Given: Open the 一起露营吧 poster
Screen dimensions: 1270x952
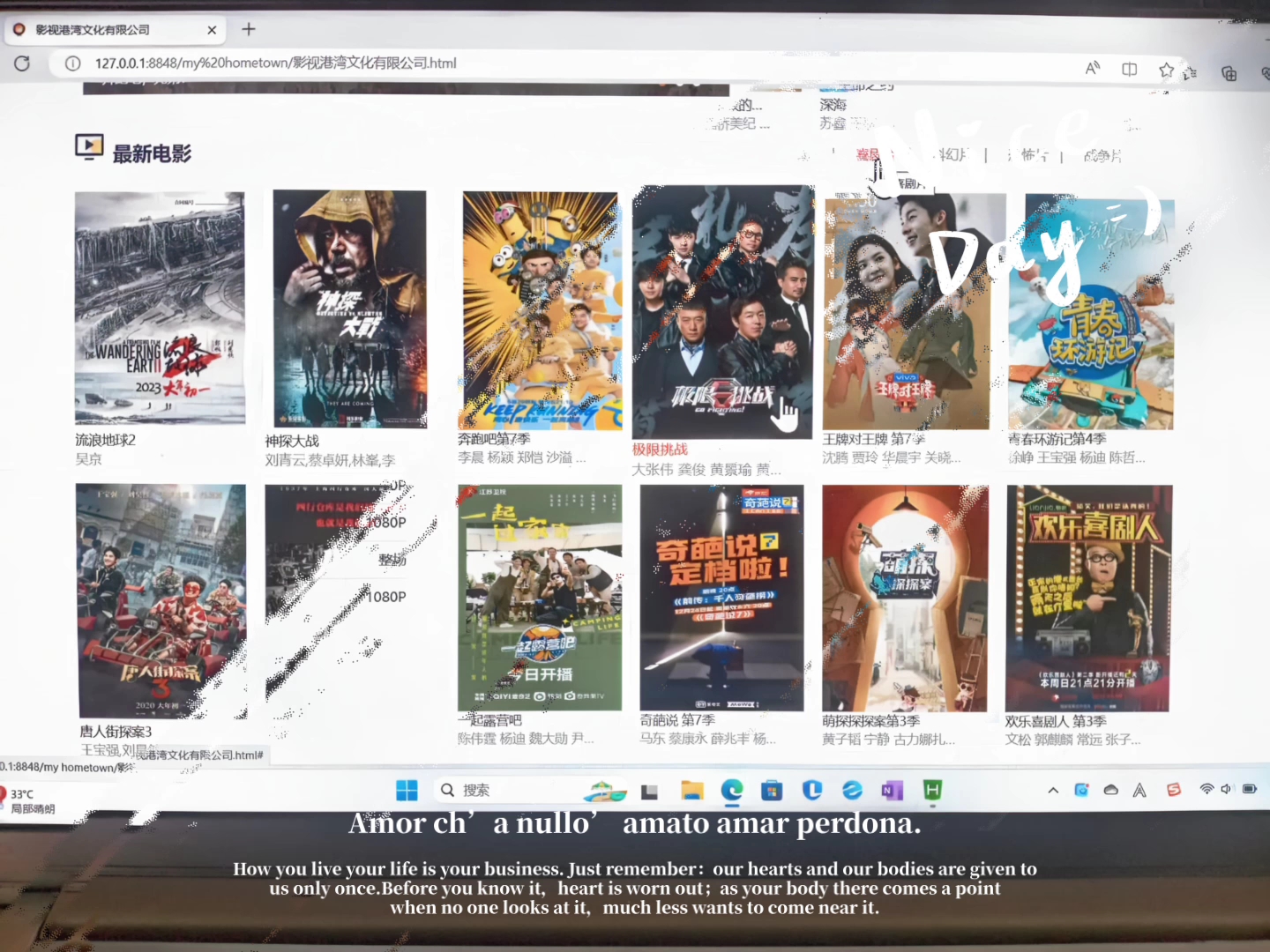Looking at the screenshot, I should [540, 598].
